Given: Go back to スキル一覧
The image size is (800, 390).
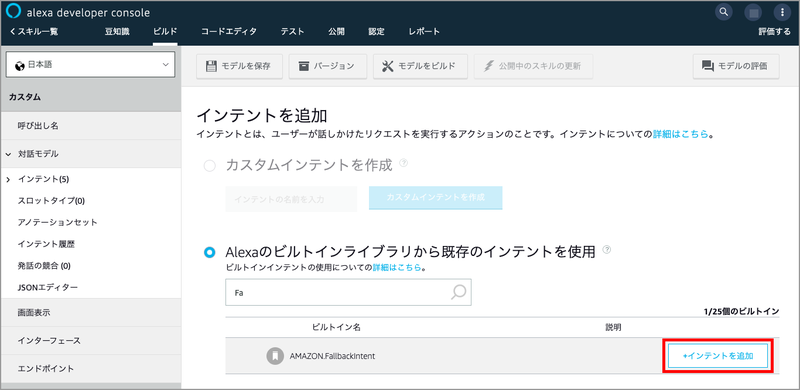Looking at the screenshot, I should click(x=34, y=32).
